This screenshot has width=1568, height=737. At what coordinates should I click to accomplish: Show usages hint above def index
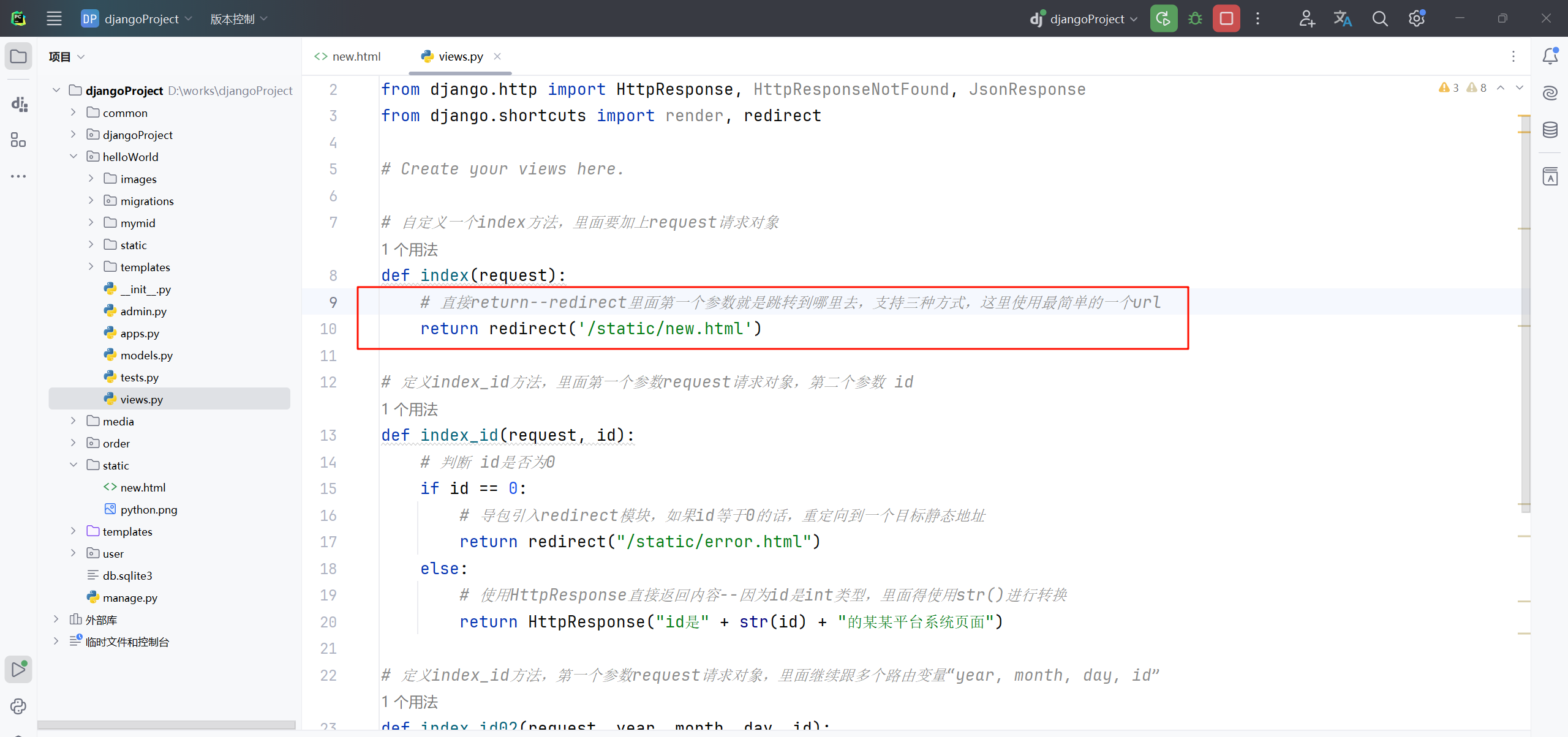(410, 250)
